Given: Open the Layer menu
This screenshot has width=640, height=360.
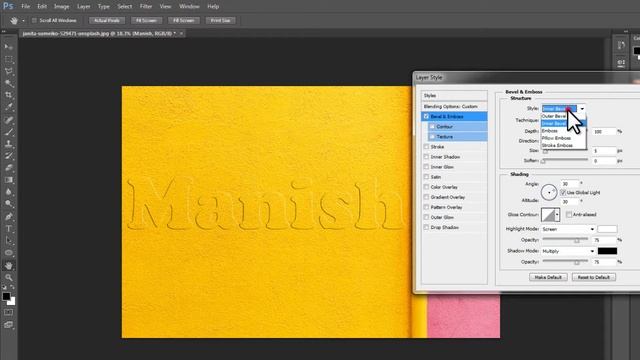Looking at the screenshot, I should tap(84, 7).
